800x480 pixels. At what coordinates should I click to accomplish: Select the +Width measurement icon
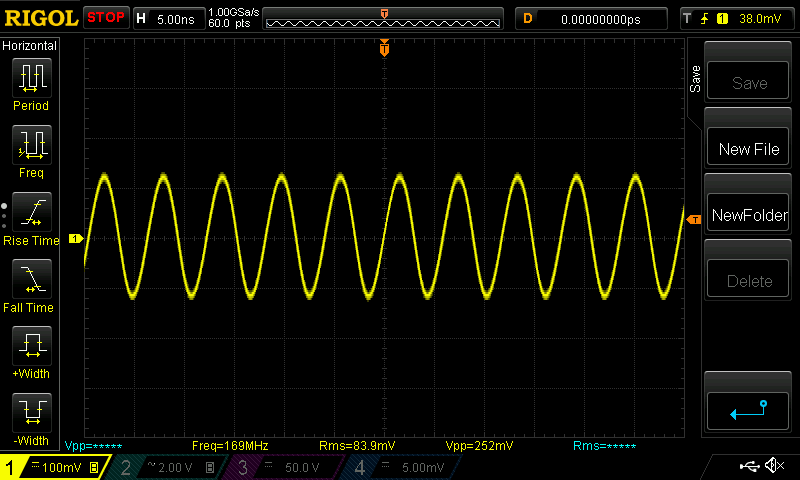pyautogui.click(x=32, y=346)
